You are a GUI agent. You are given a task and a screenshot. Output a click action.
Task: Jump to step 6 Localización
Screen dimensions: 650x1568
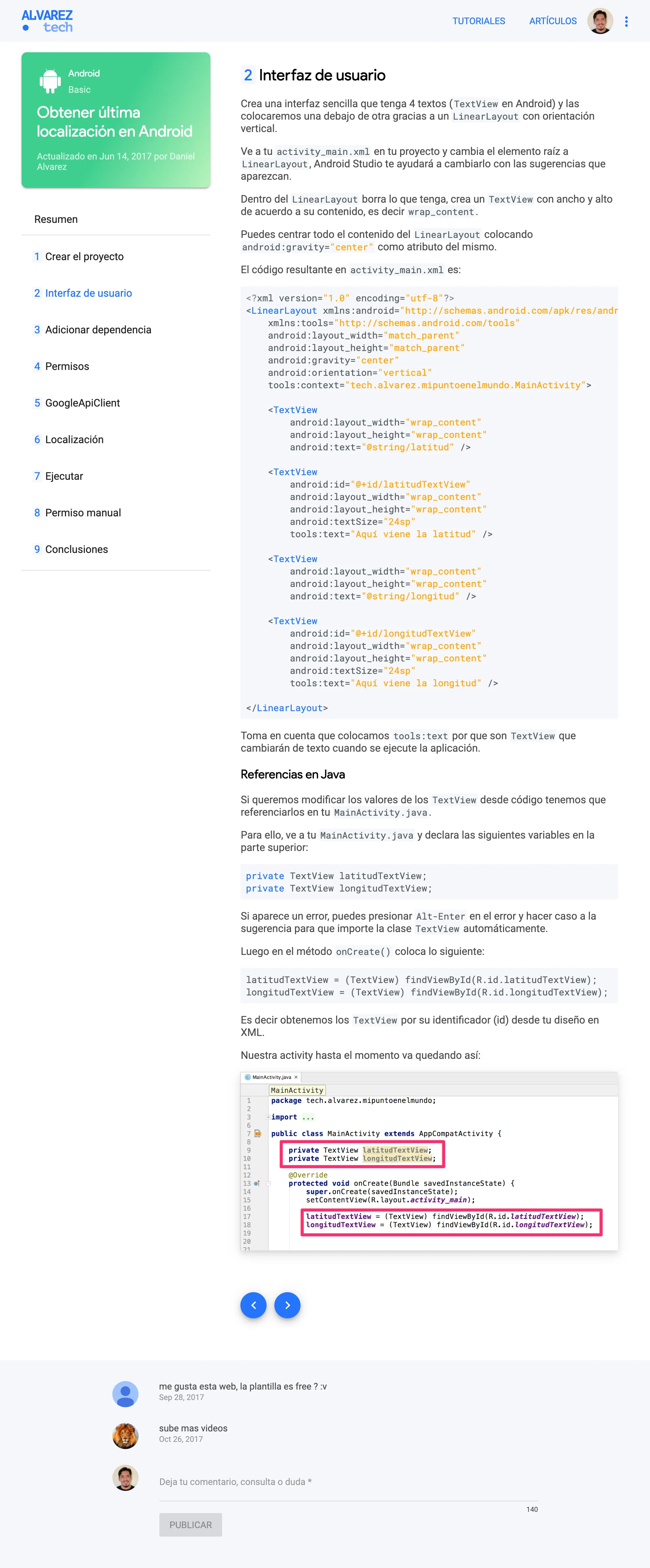(x=116, y=440)
